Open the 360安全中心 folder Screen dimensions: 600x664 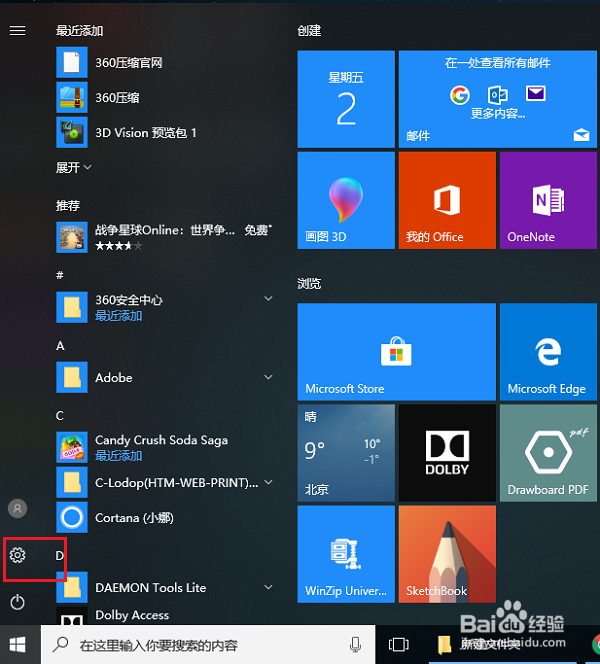pyautogui.click(x=165, y=307)
